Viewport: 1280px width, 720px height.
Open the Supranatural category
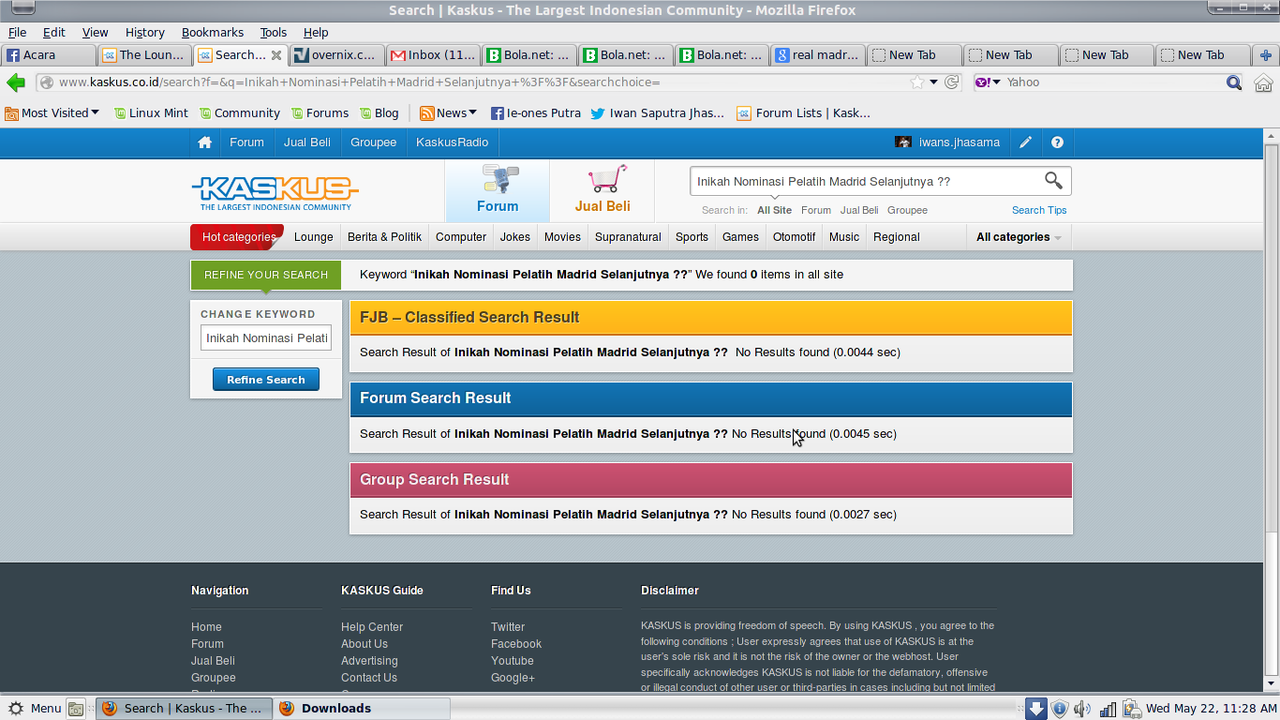pyautogui.click(x=628, y=237)
